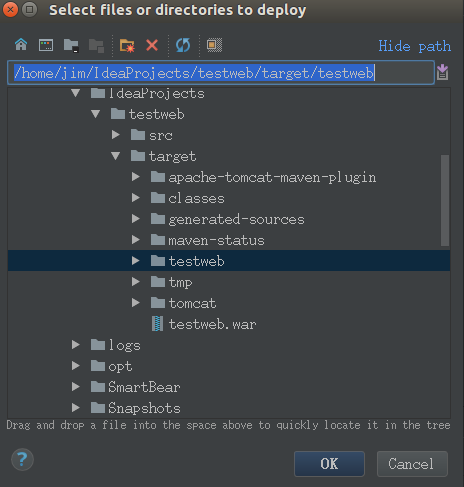Screen dimensions: 464x487
Task: Go to the Home directory icon
Action: click(21, 45)
